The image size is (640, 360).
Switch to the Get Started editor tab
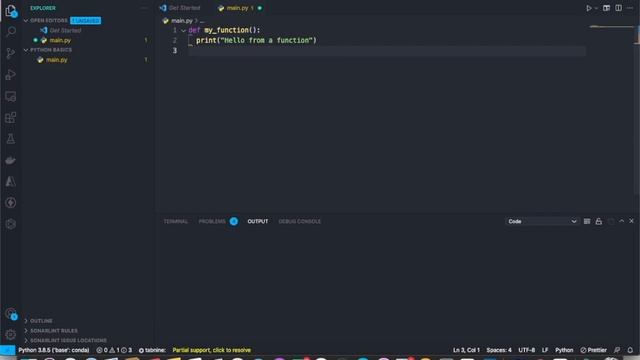[180, 8]
